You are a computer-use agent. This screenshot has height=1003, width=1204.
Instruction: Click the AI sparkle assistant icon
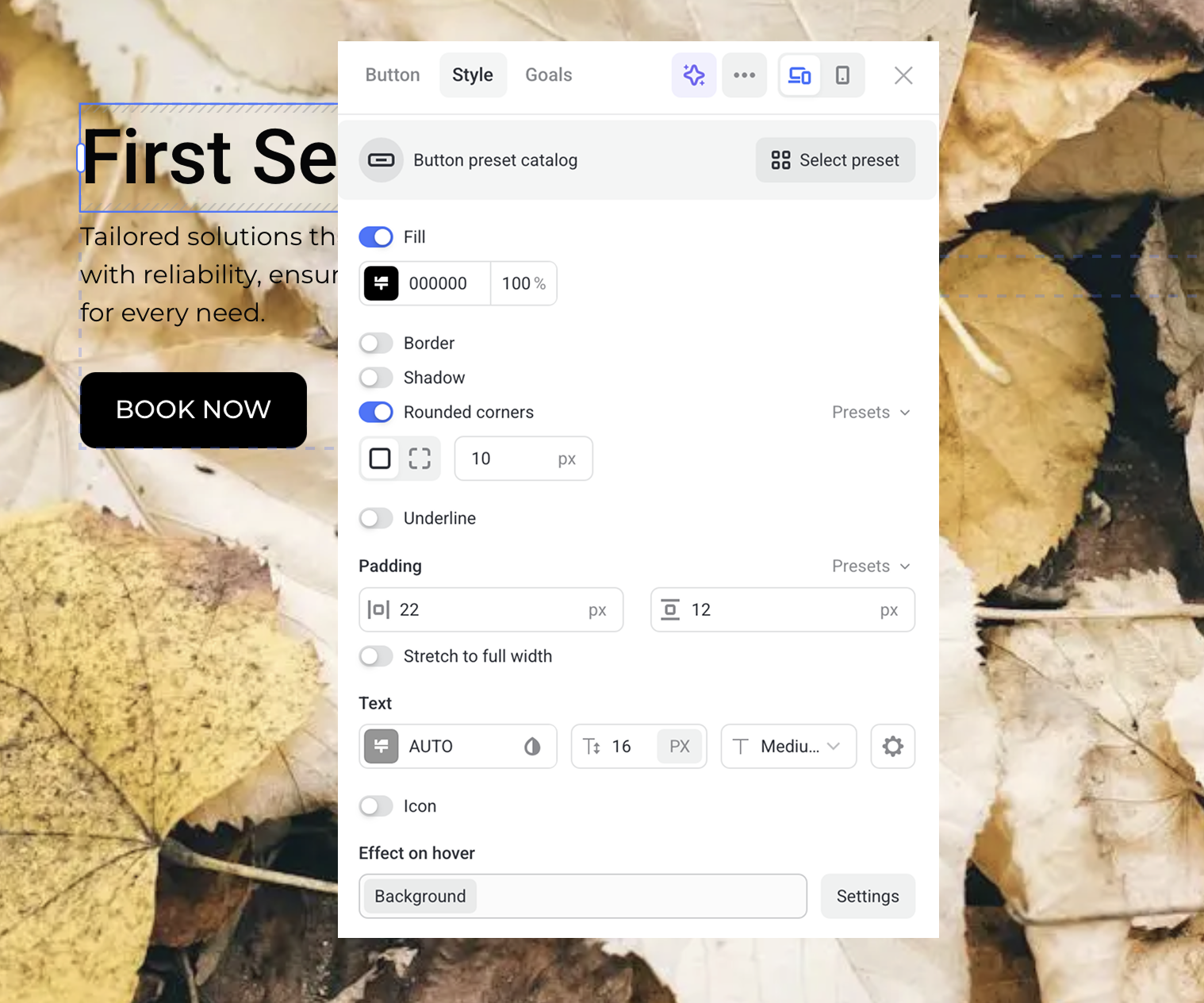(x=694, y=75)
